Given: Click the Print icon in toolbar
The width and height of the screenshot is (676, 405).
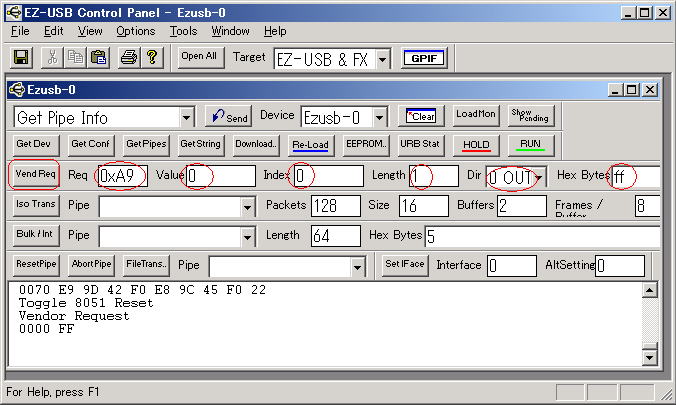Looking at the screenshot, I should click(129, 57).
